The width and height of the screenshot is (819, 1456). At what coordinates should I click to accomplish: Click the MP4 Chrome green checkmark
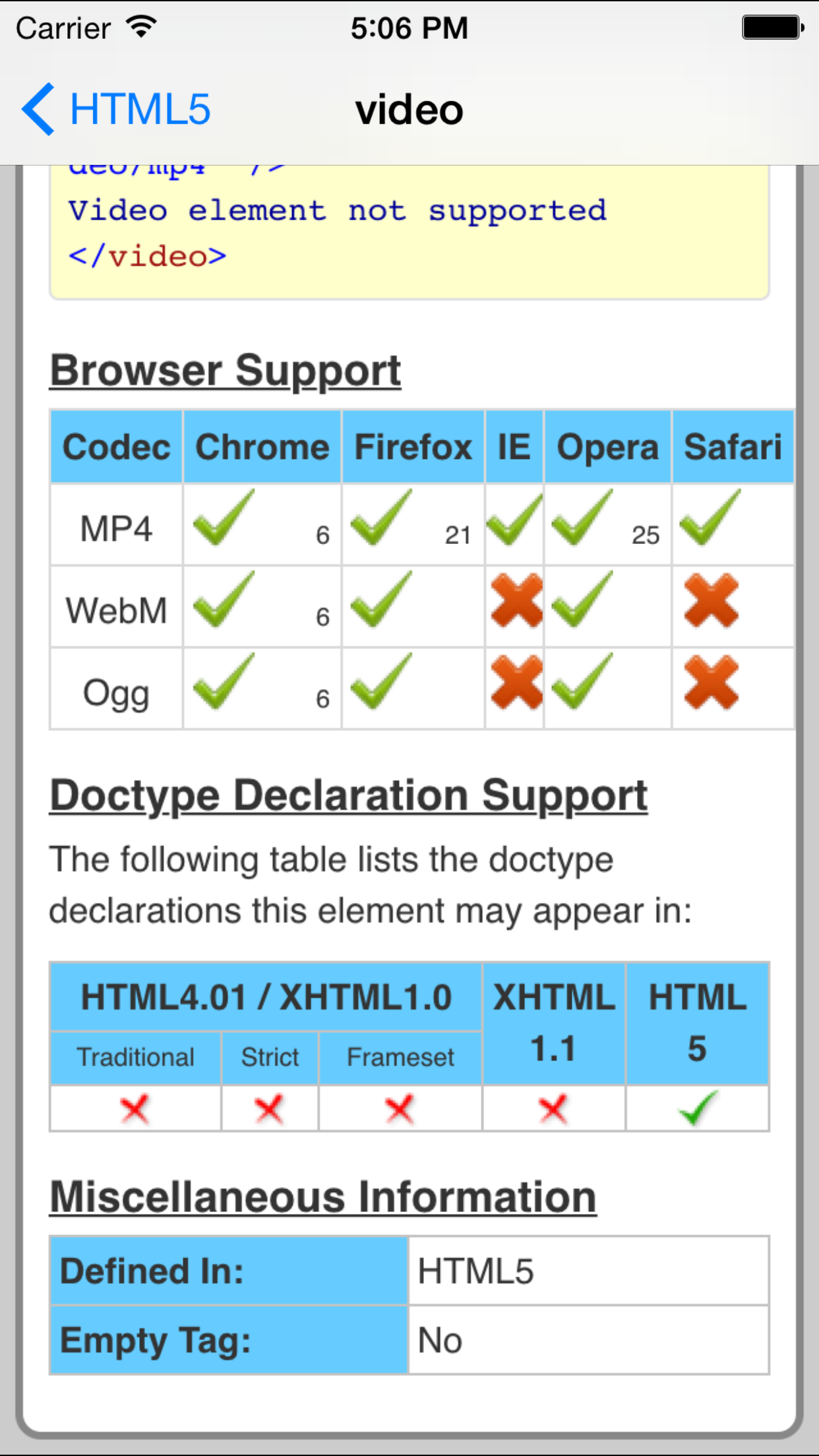pos(224,521)
